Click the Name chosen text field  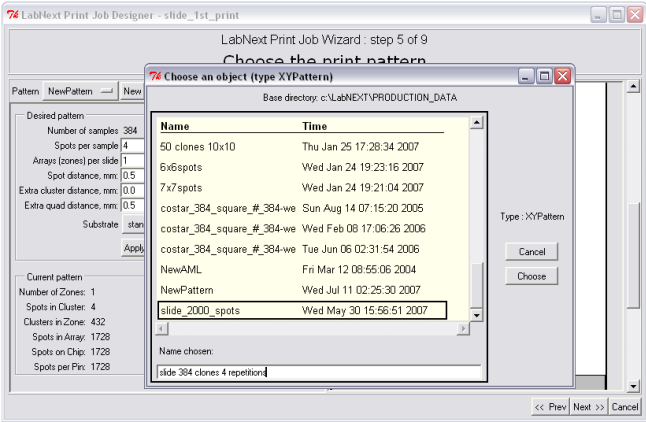coord(319,372)
